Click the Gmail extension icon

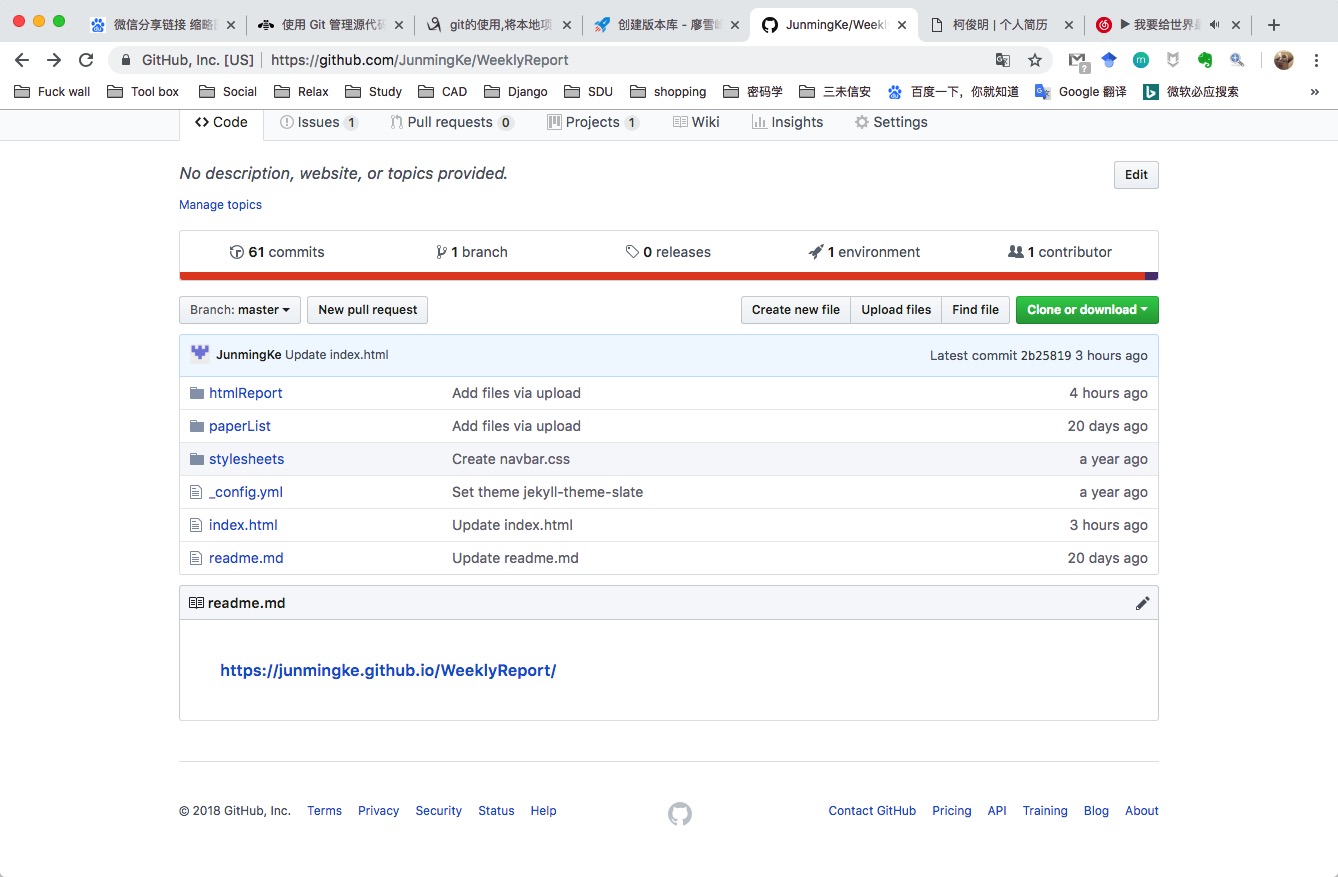[x=1078, y=60]
